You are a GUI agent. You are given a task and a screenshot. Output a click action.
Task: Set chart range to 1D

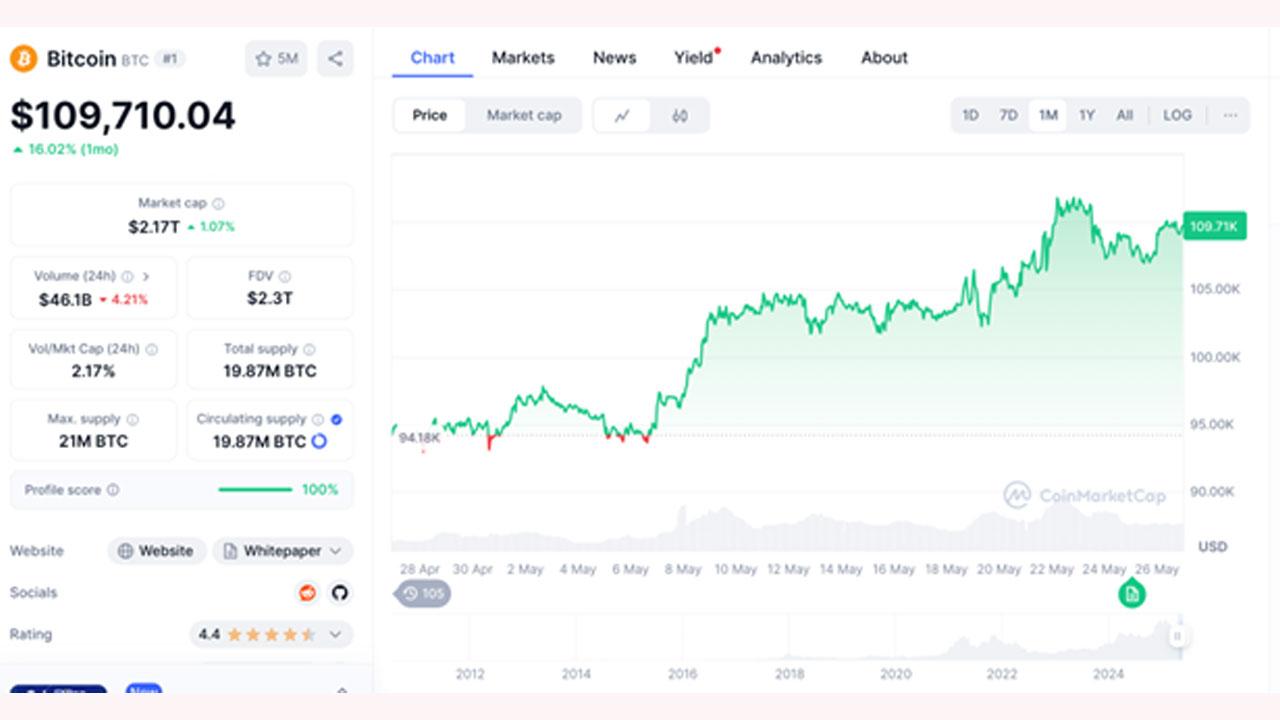(970, 115)
